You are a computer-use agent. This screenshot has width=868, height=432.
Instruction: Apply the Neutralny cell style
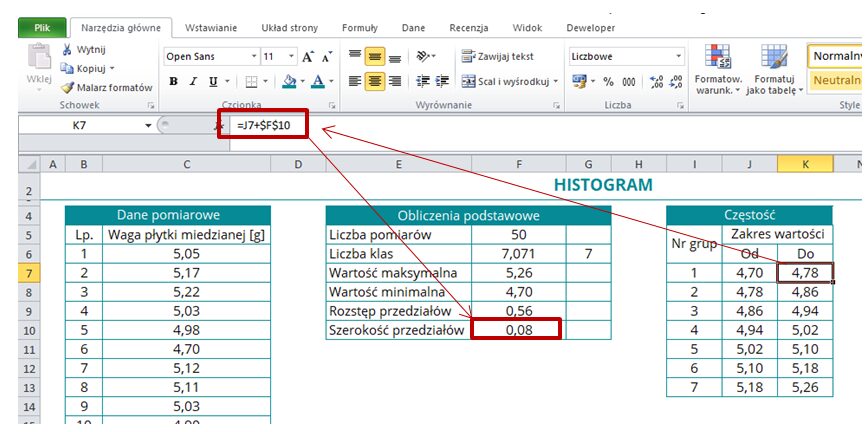click(837, 81)
